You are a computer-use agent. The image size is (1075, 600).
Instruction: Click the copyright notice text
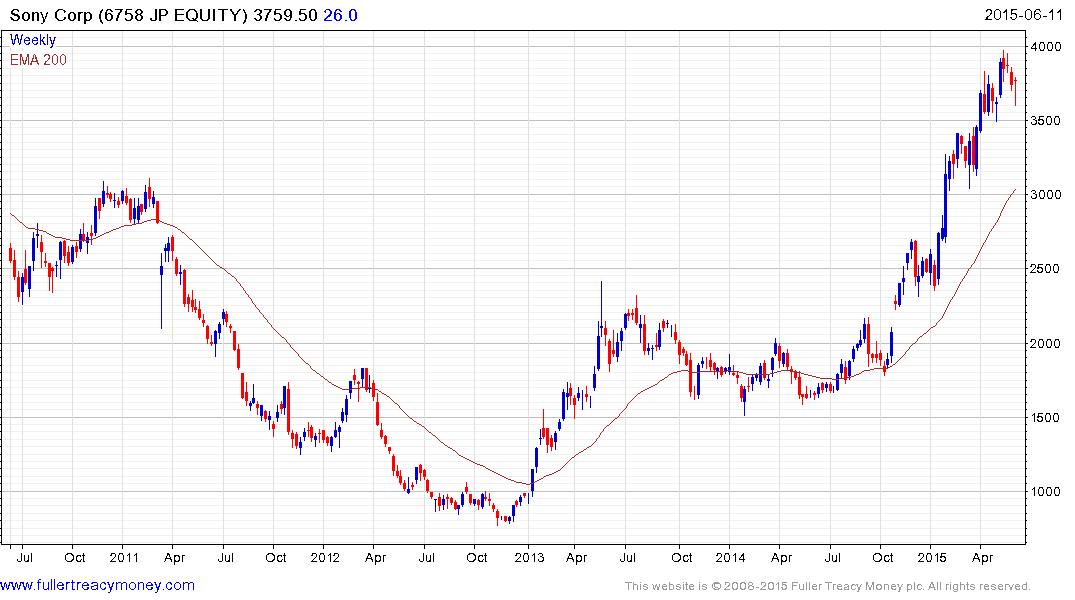tap(828, 586)
